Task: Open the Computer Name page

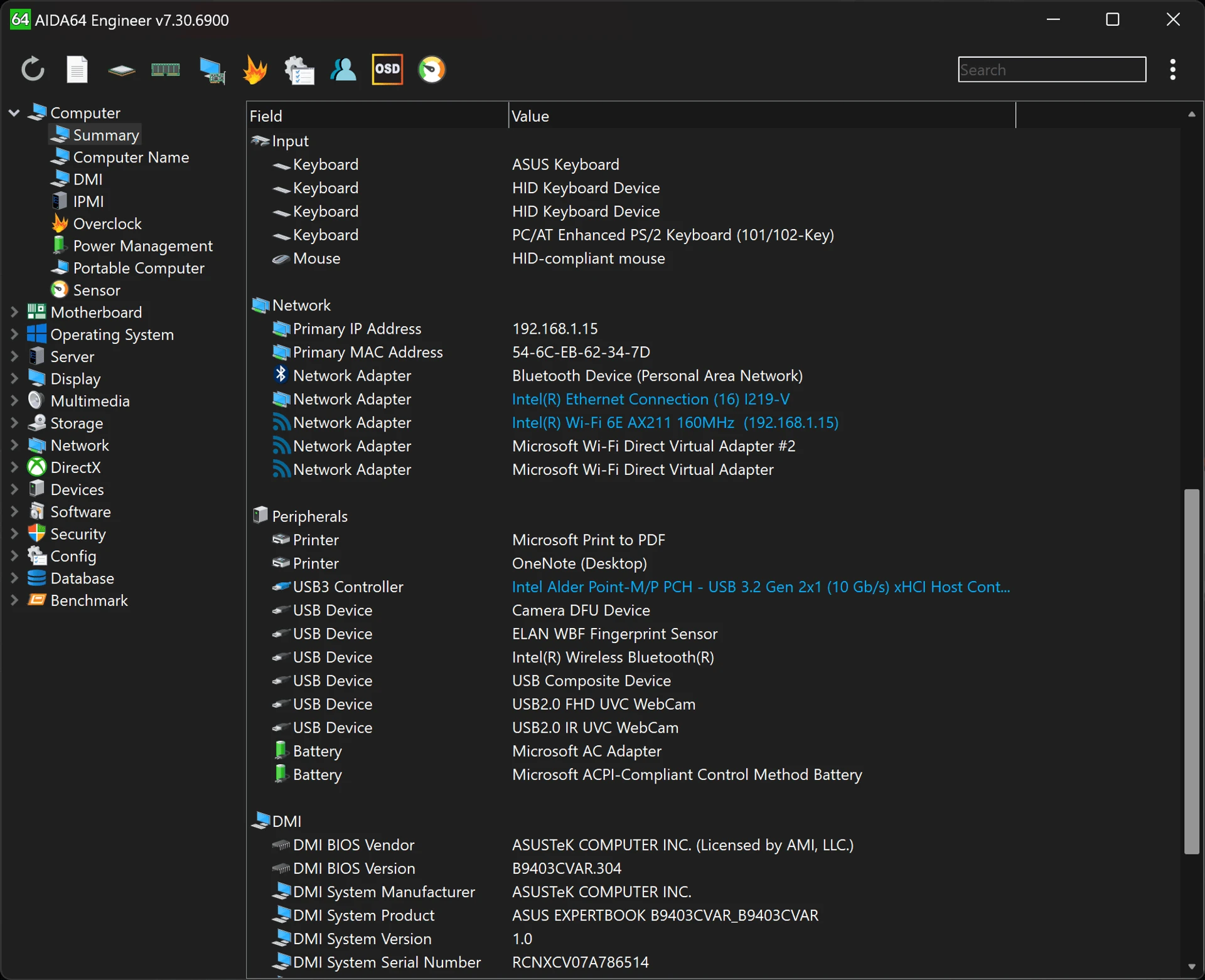Action: coord(120,157)
